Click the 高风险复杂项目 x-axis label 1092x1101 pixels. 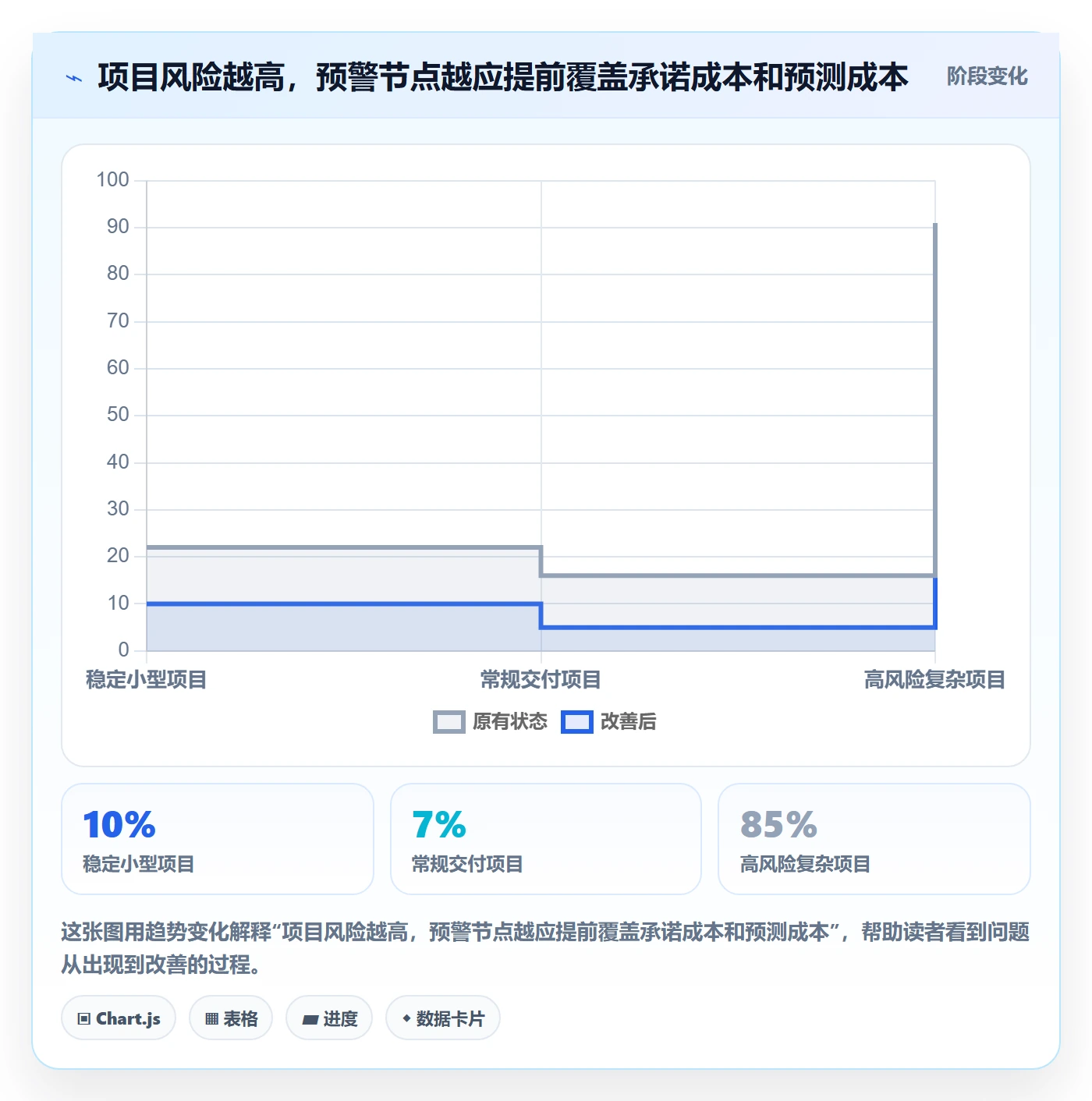934,680
